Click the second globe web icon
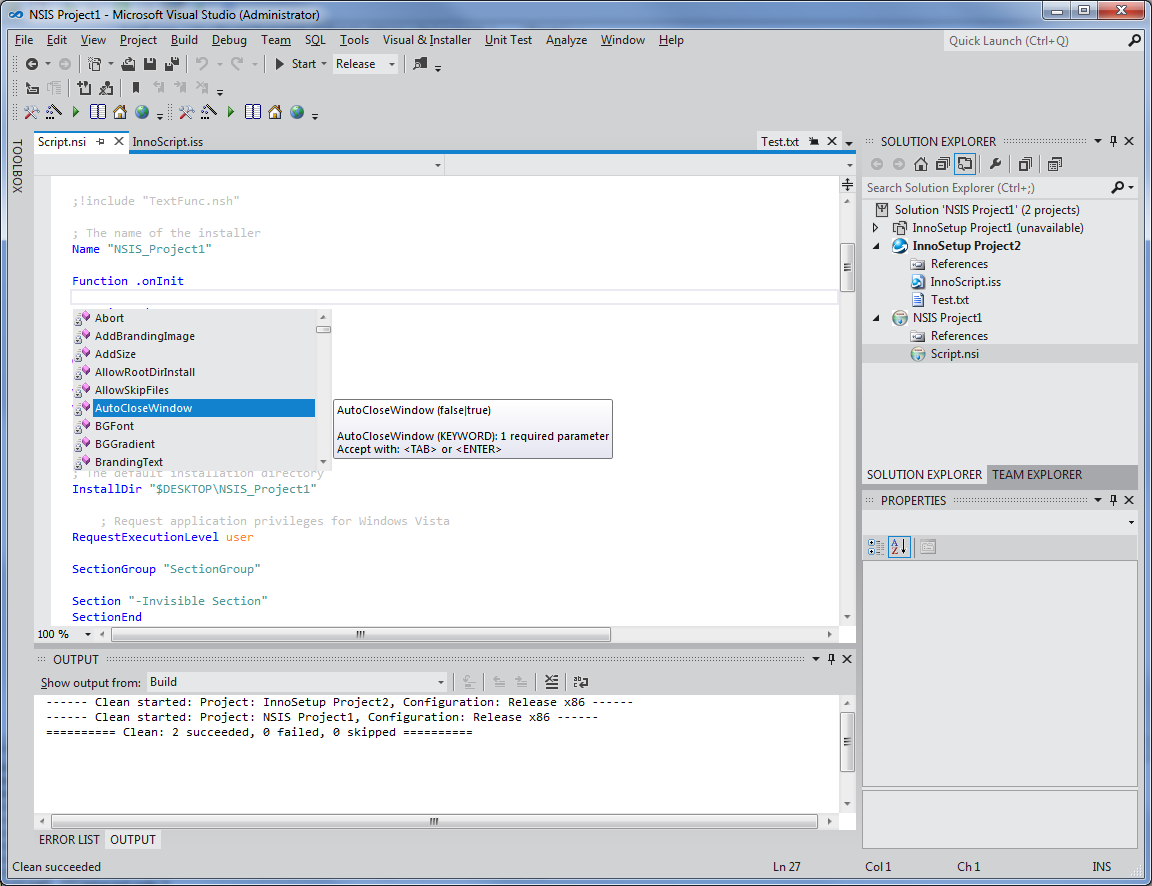This screenshot has width=1152, height=886. coord(297,112)
